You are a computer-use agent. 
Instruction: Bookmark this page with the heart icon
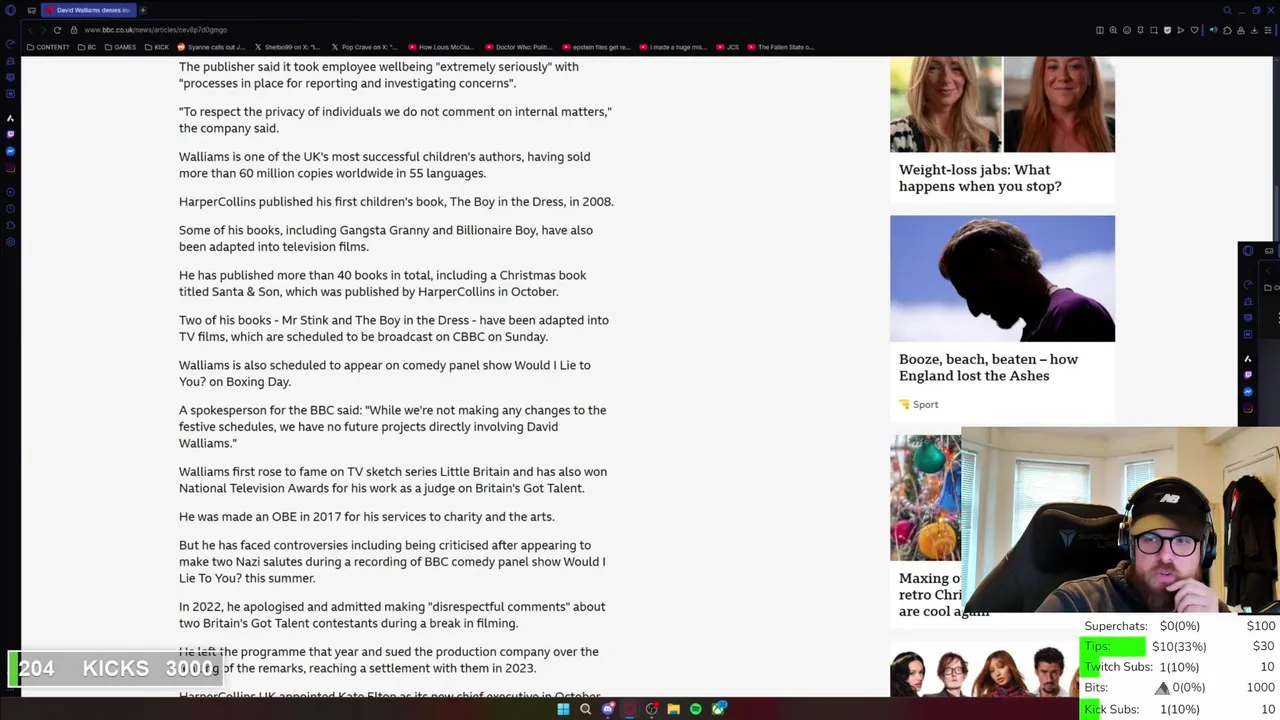[1194, 30]
